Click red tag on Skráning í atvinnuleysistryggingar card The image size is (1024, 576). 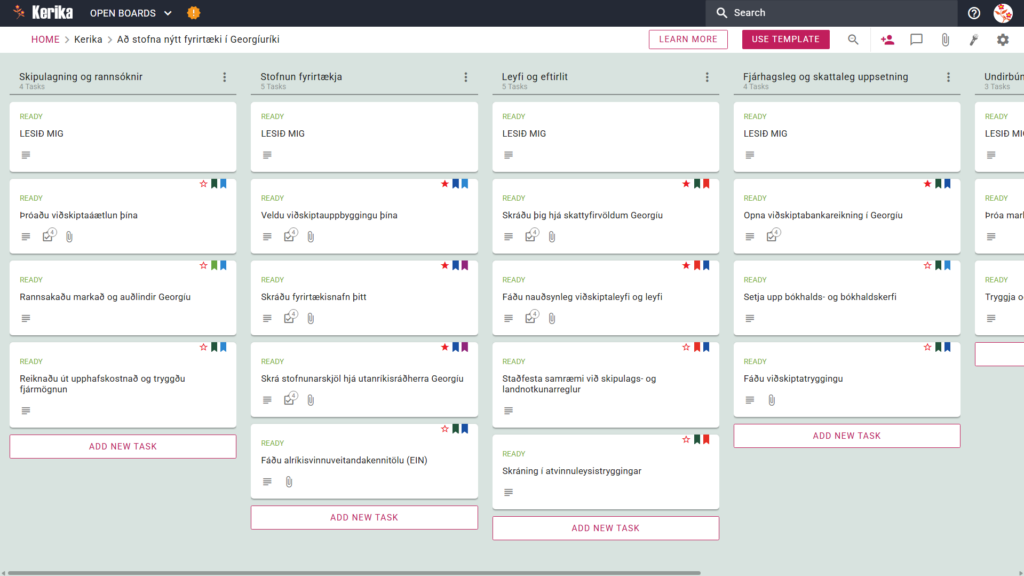click(x=706, y=439)
